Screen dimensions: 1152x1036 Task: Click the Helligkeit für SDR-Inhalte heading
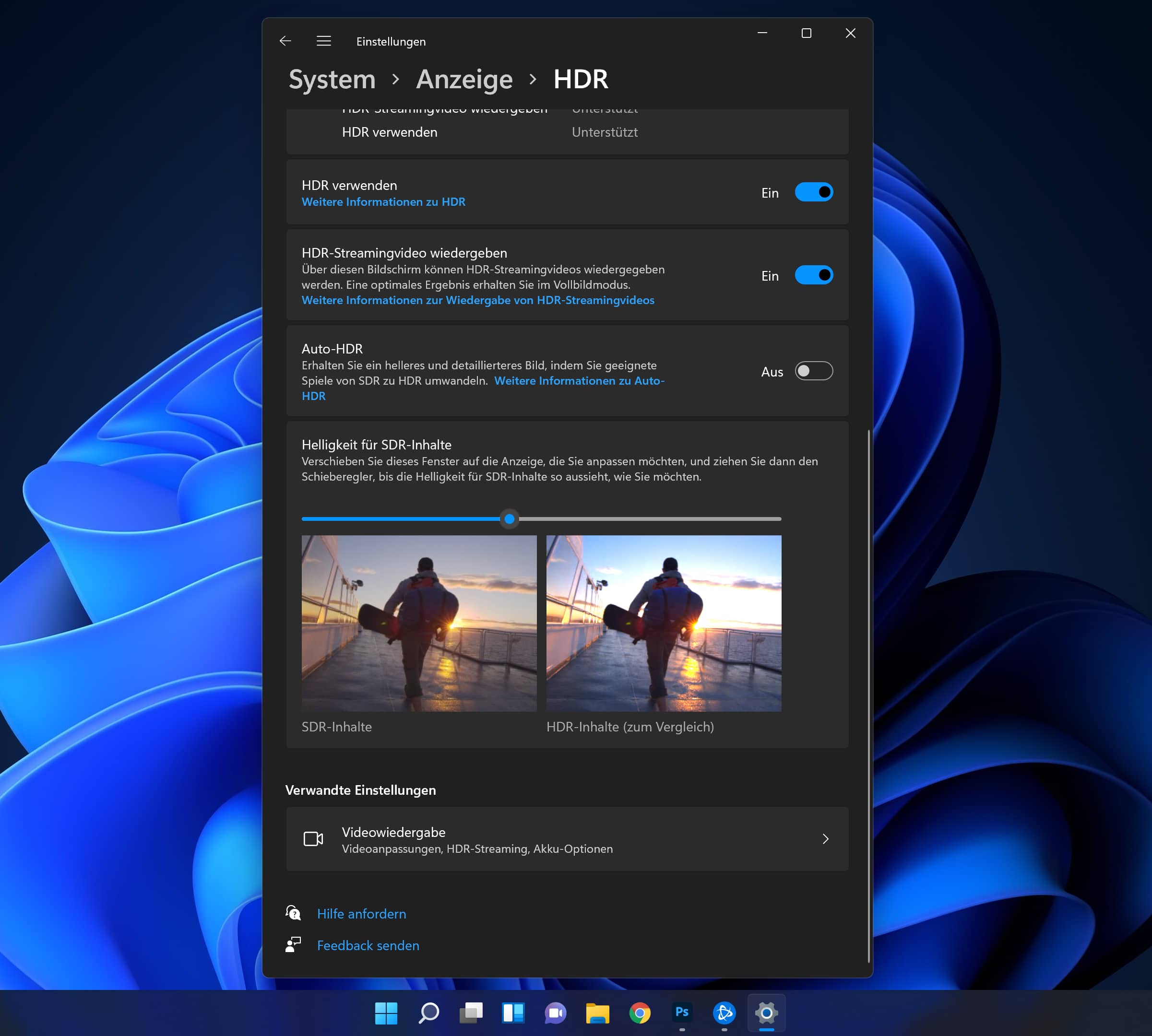[x=377, y=445]
